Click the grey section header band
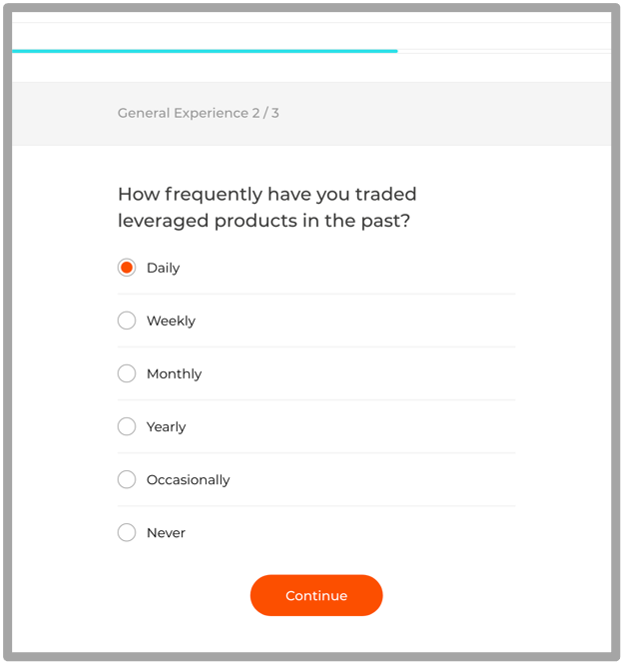This screenshot has width=626, height=666. click(x=311, y=114)
